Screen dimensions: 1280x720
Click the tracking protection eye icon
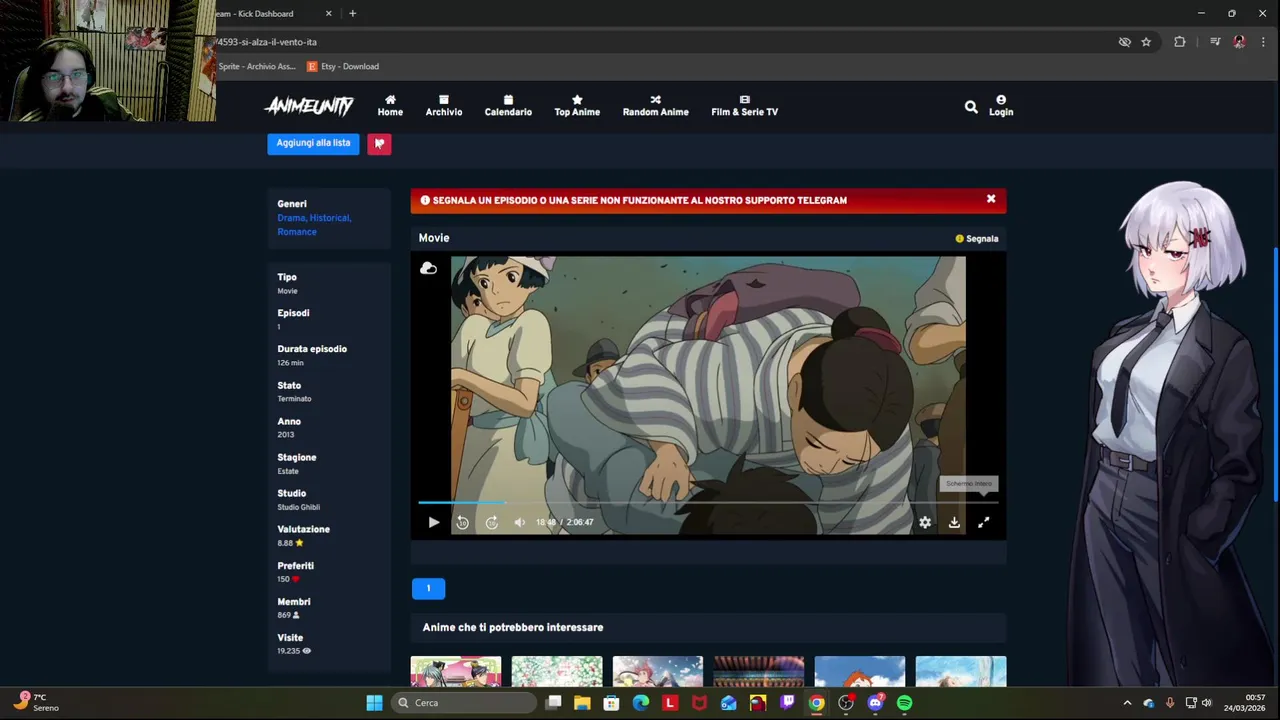[1124, 42]
